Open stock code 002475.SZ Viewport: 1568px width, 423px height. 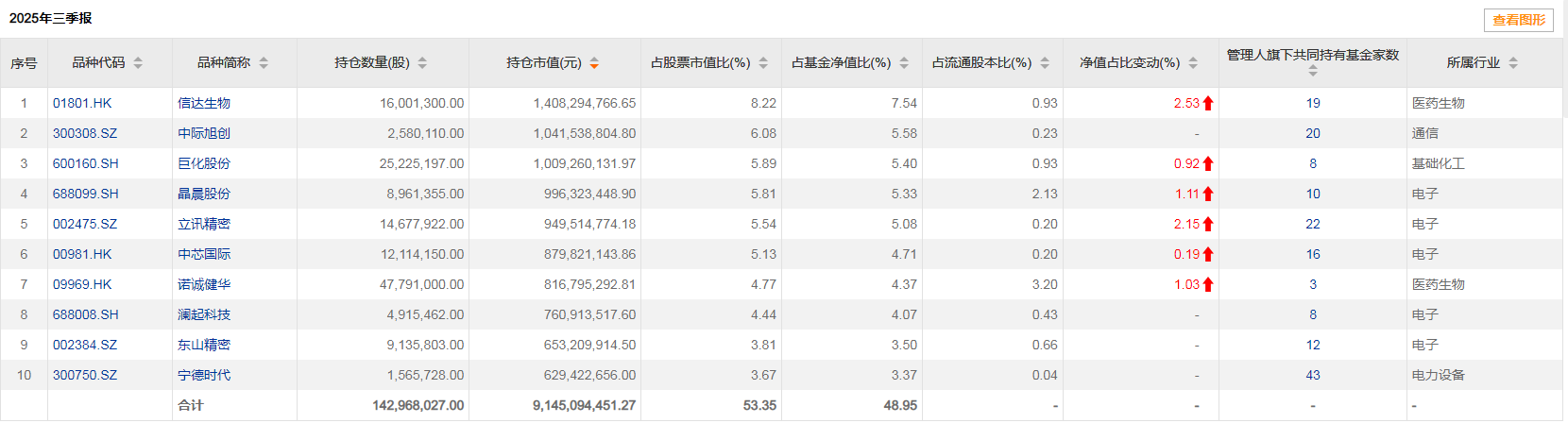click(x=85, y=224)
